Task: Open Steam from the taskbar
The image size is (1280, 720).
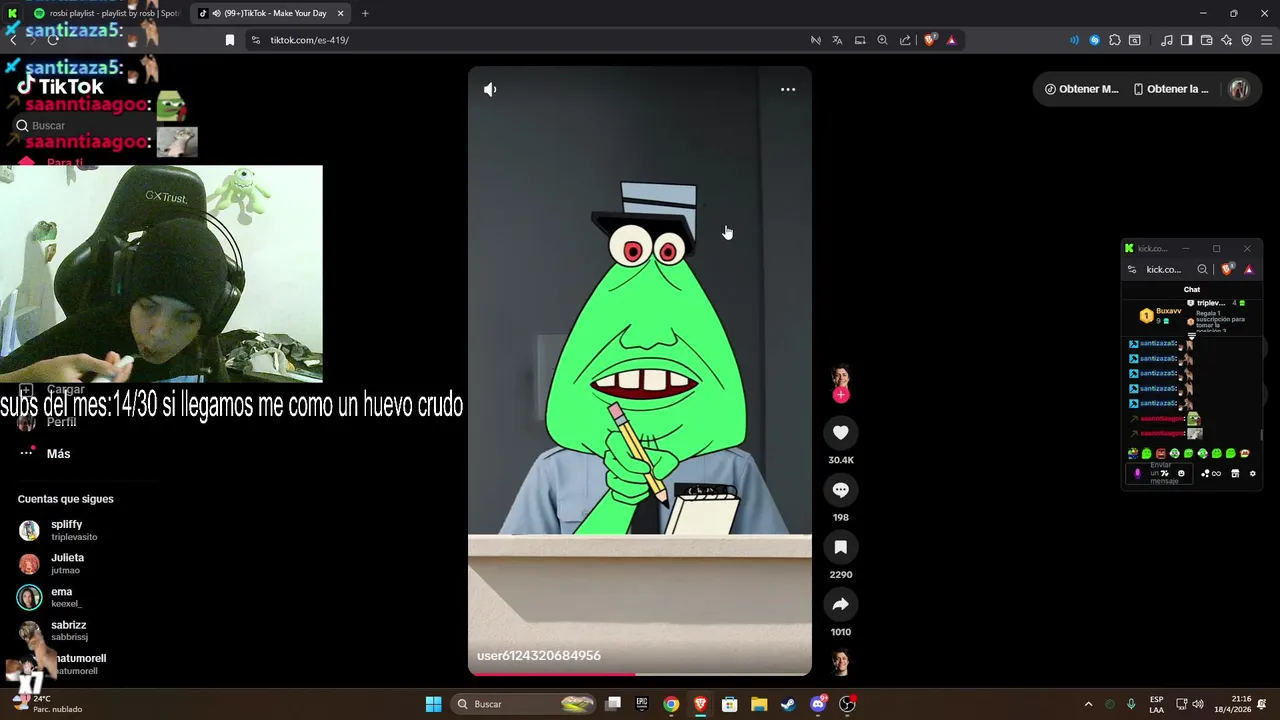Action: coord(788,704)
